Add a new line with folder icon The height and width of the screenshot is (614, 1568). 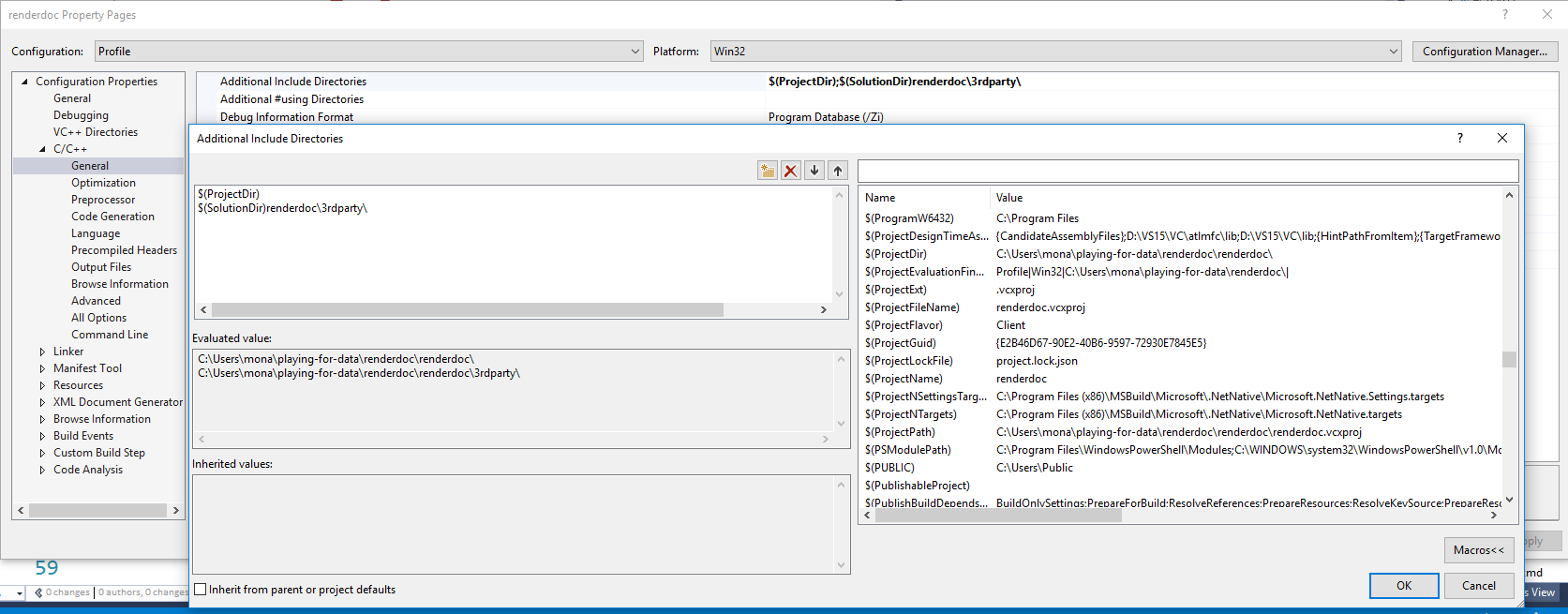(768, 171)
